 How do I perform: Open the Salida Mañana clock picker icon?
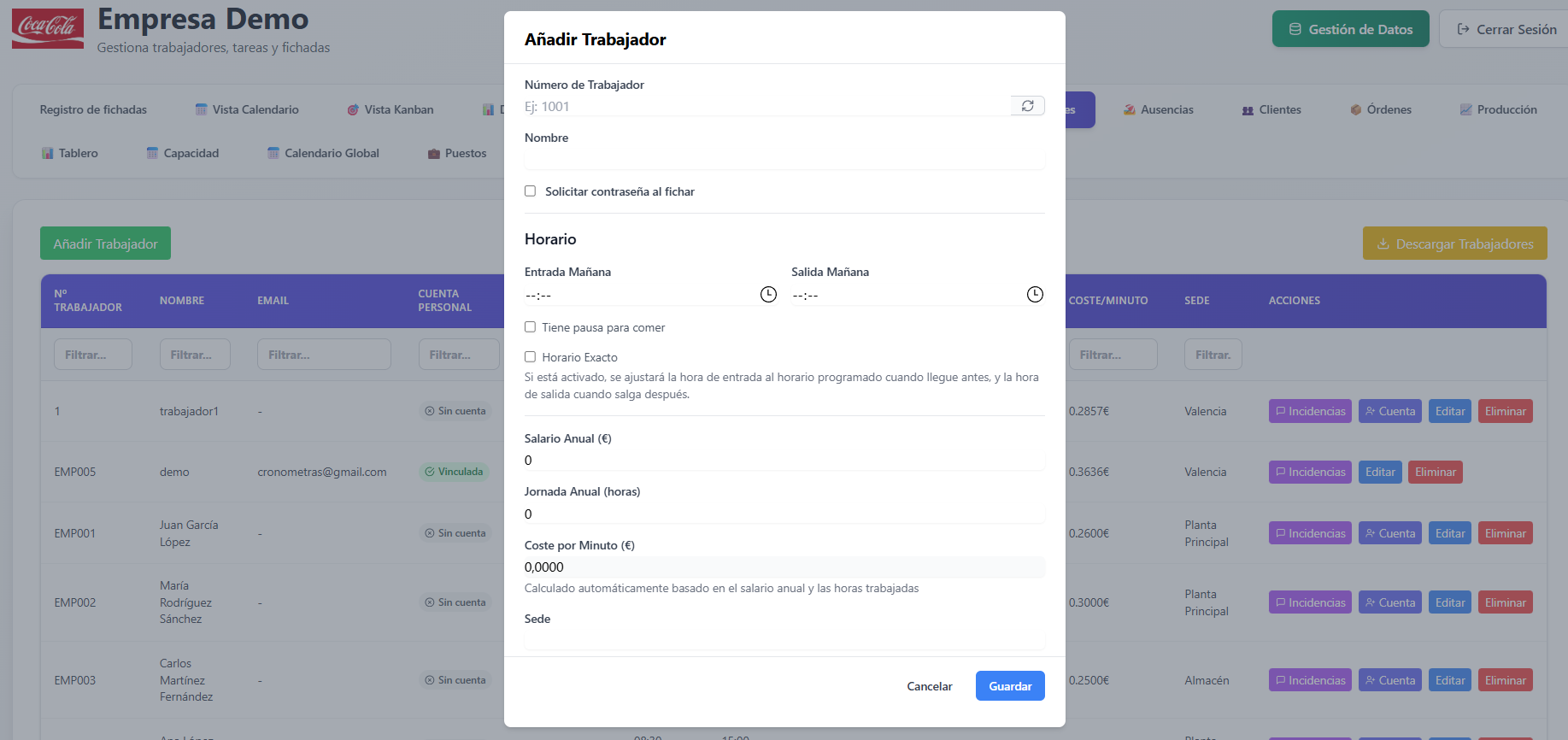click(x=1035, y=294)
